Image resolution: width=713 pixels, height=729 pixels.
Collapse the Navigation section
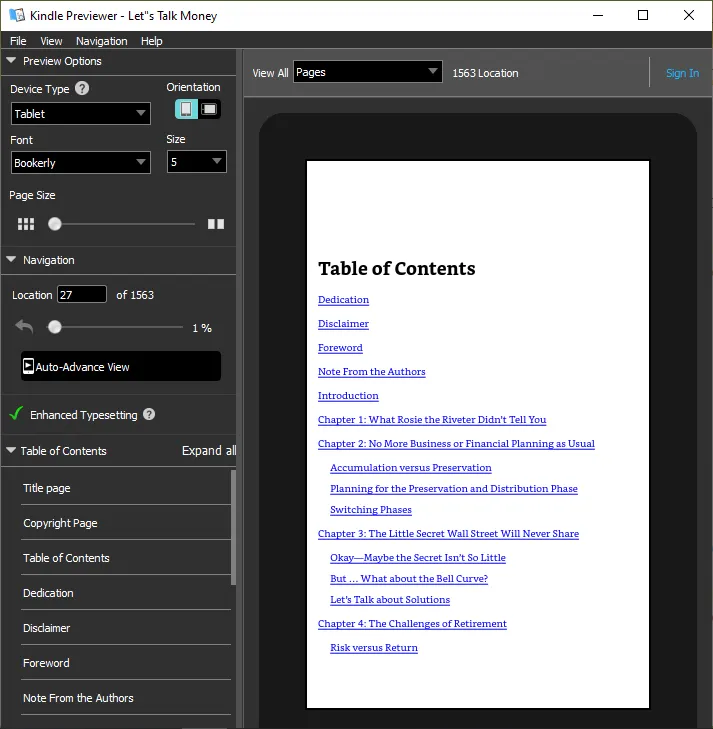click(x=11, y=259)
